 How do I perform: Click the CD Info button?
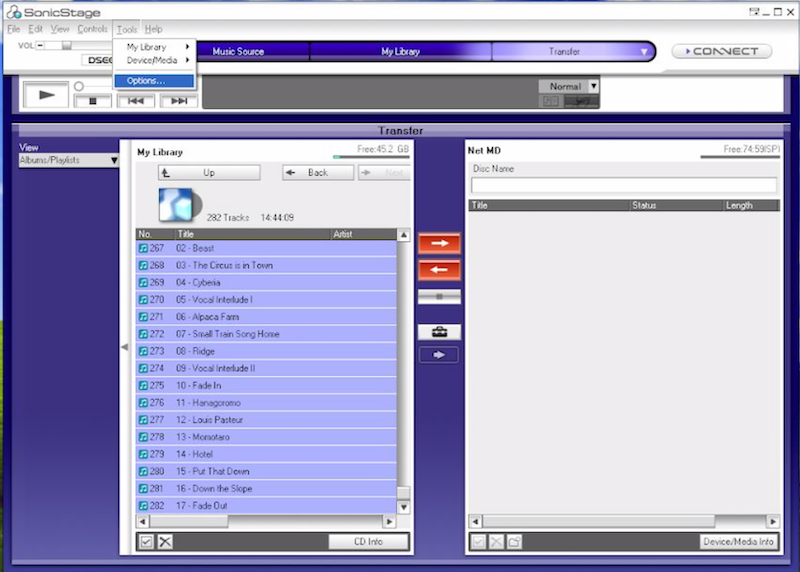369,542
